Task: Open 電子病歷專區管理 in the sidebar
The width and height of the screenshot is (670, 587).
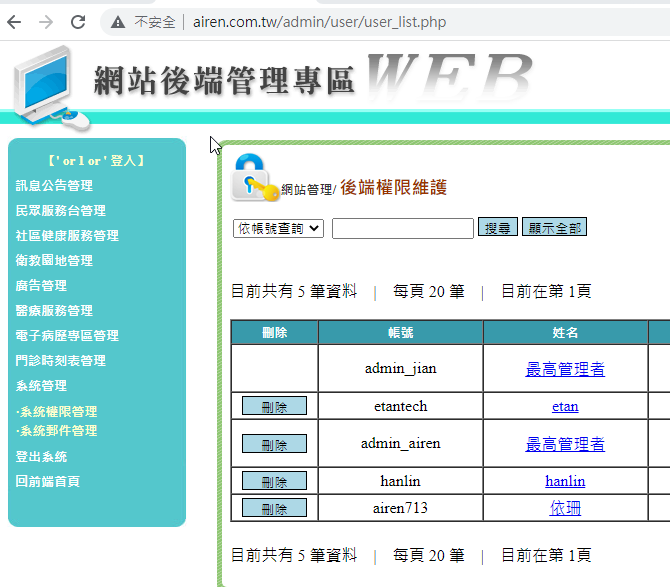Action: coord(67,335)
